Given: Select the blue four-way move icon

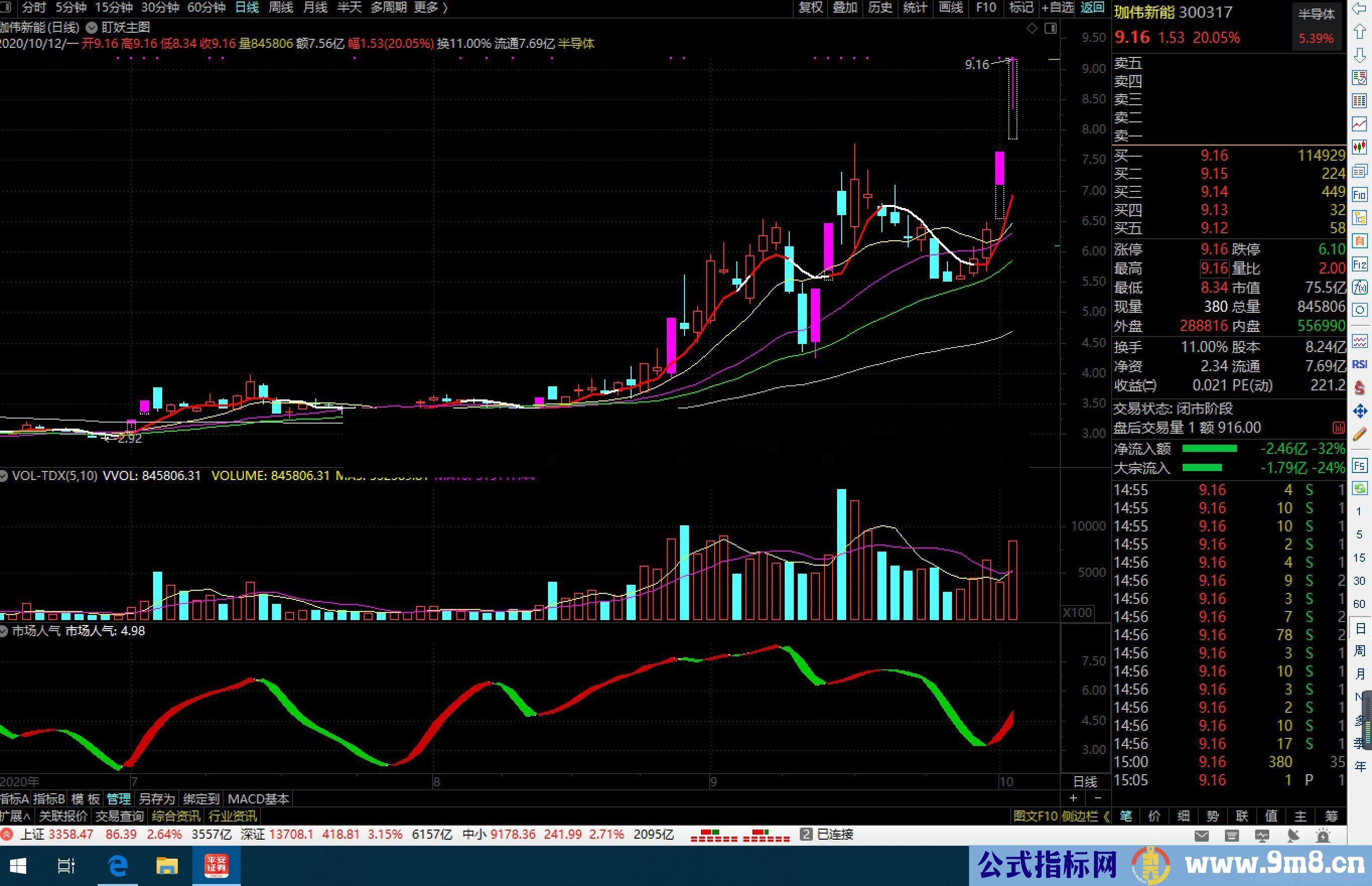Looking at the screenshot, I should [x=1359, y=411].
